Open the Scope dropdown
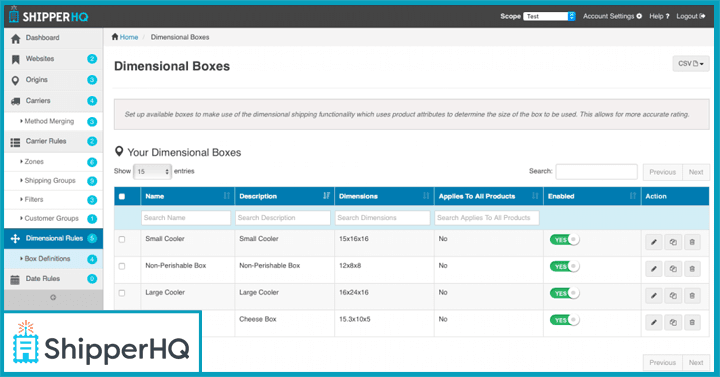The height and width of the screenshot is (377, 720). coord(549,16)
